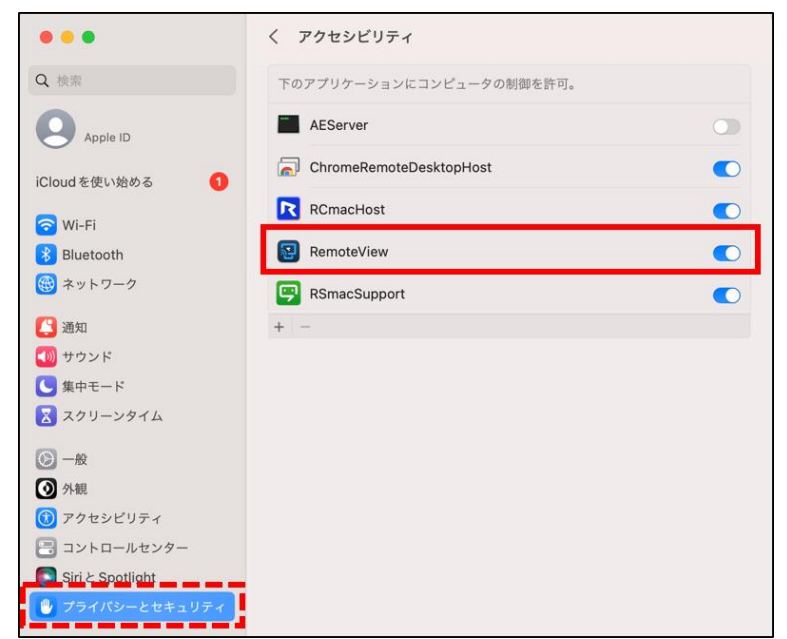This screenshot has width=787, height=639.
Task: Click the サウンド sidebar label
Action: click(87, 356)
